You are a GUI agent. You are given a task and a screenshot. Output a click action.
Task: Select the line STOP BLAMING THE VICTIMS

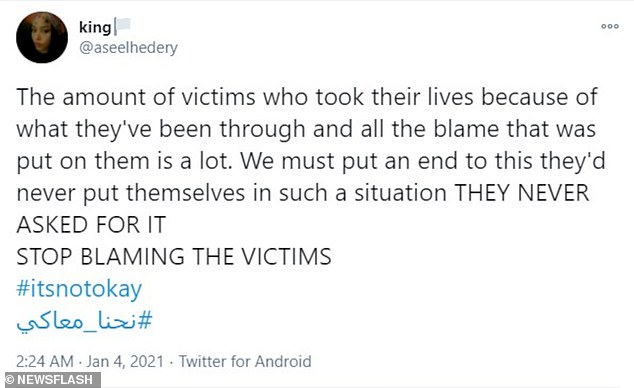point(174,257)
